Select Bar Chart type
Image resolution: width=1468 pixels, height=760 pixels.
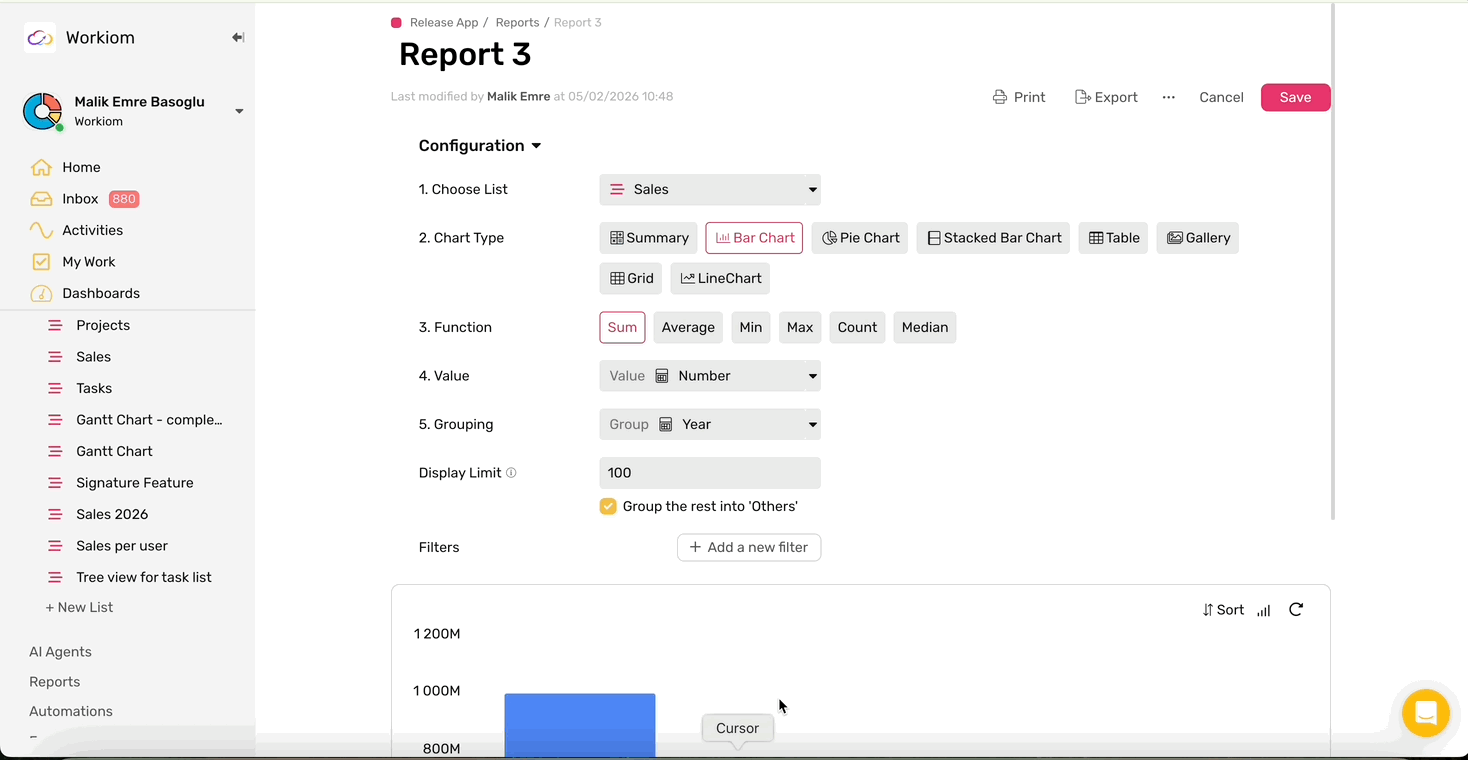tap(754, 238)
